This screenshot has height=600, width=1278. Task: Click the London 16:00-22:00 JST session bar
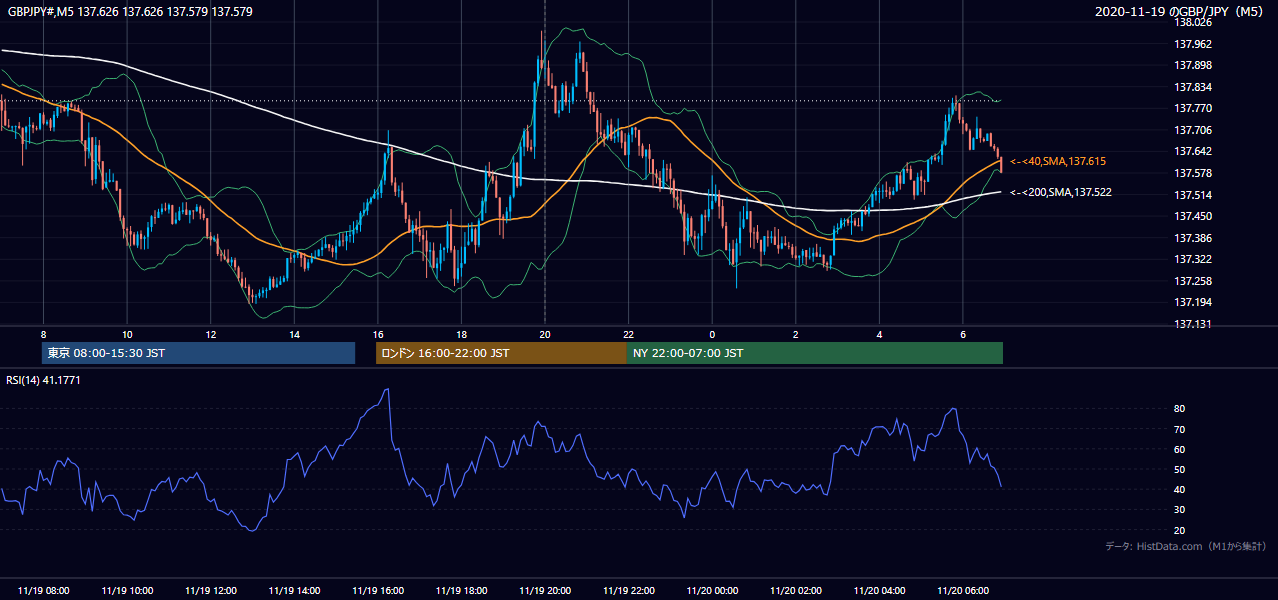(501, 353)
